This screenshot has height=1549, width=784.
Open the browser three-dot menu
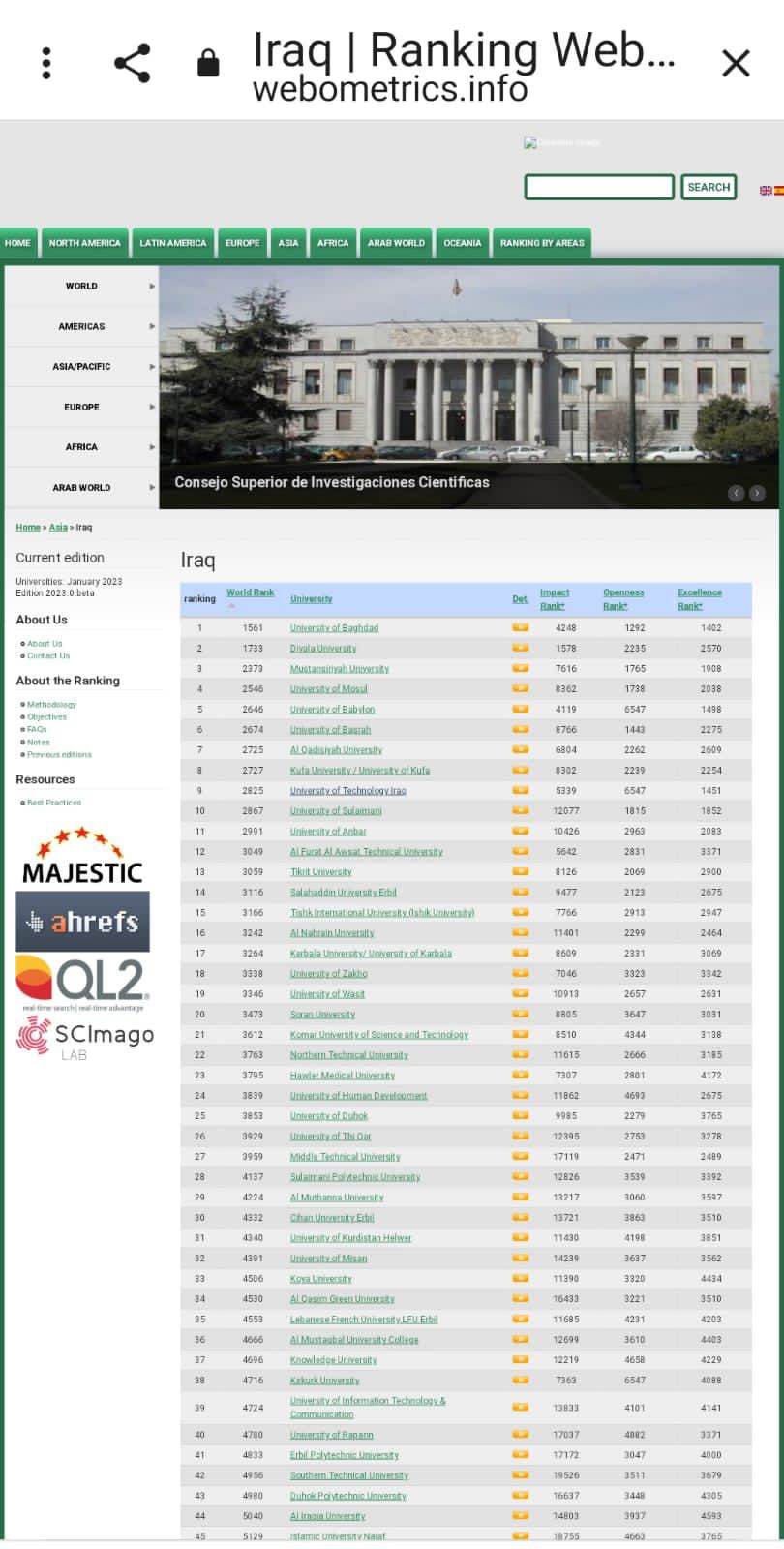tap(45, 64)
